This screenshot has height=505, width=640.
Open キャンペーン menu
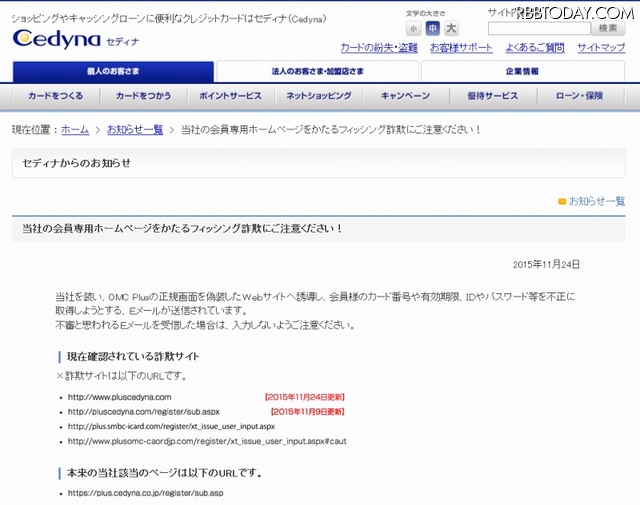pos(405,96)
